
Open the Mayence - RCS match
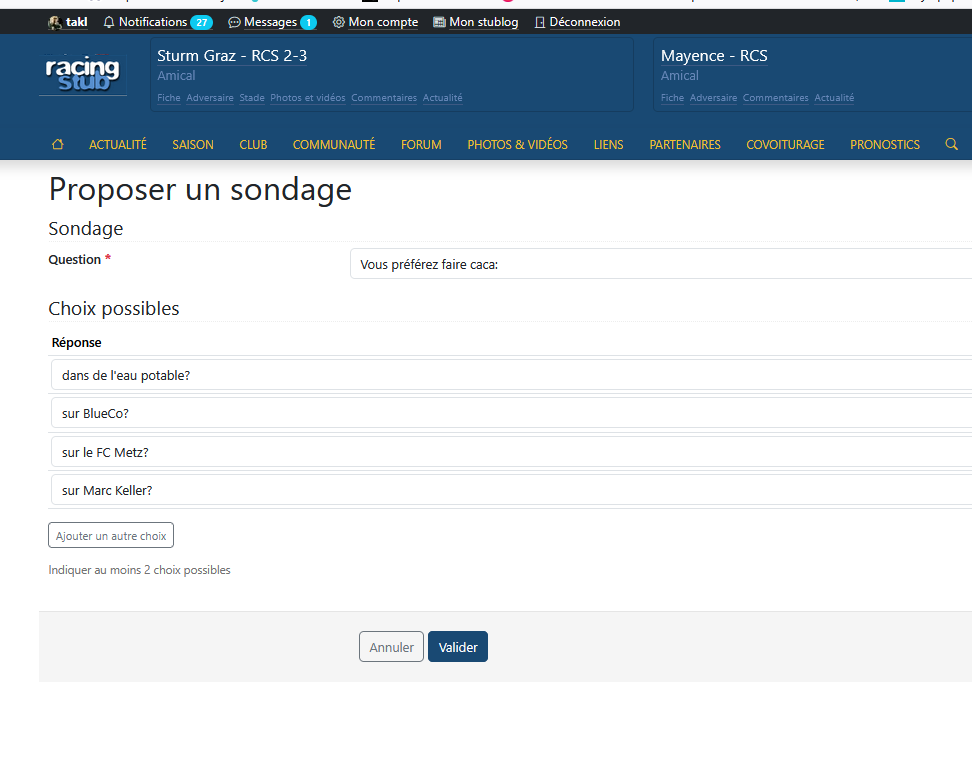[x=714, y=56]
